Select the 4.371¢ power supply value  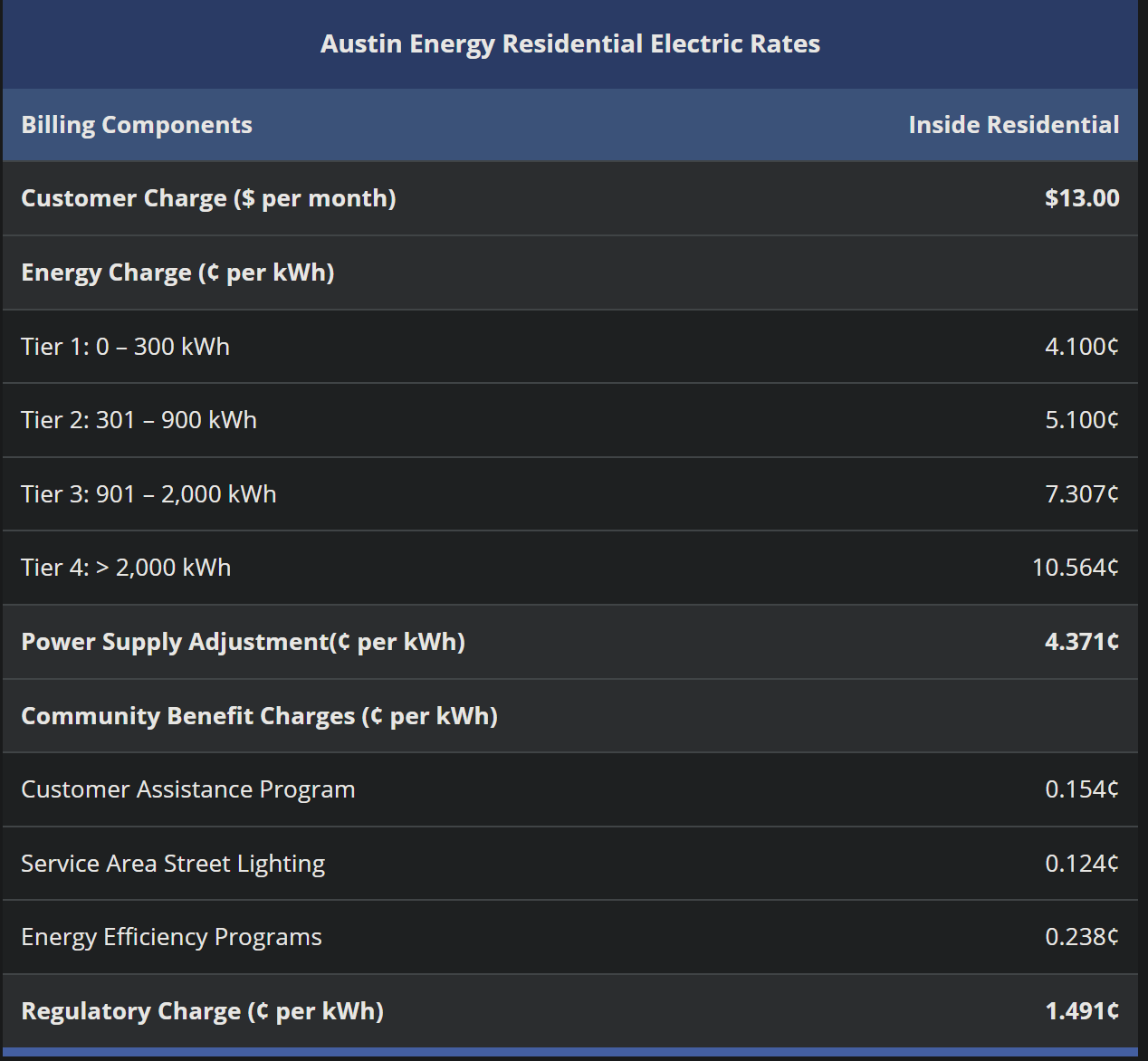click(1081, 642)
